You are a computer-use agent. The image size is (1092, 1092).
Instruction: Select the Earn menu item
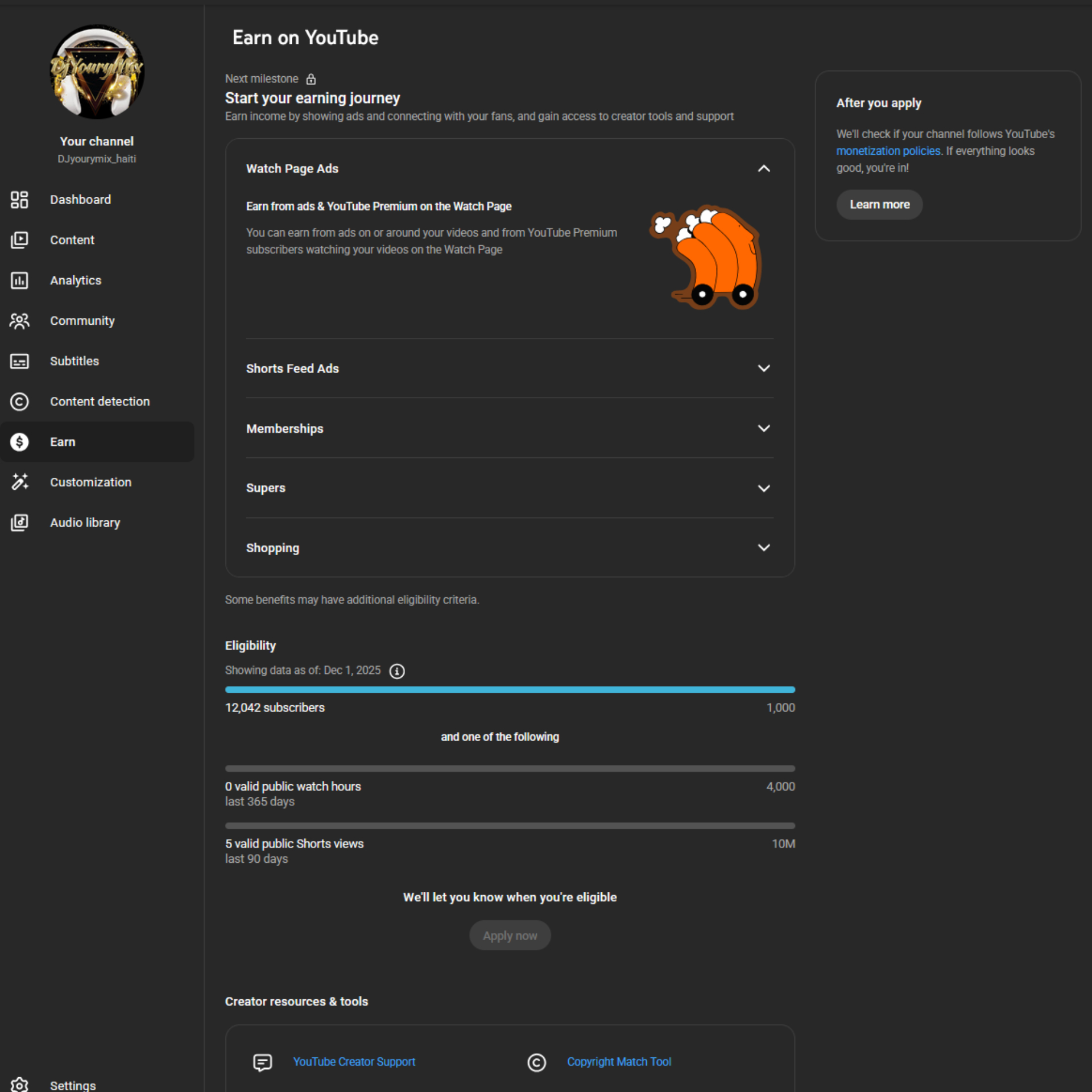click(x=63, y=442)
